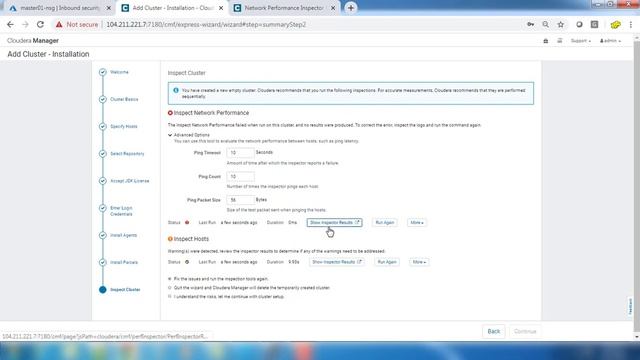
Task: Click the Inspect Network Performance red error icon
Action: pos(170,113)
